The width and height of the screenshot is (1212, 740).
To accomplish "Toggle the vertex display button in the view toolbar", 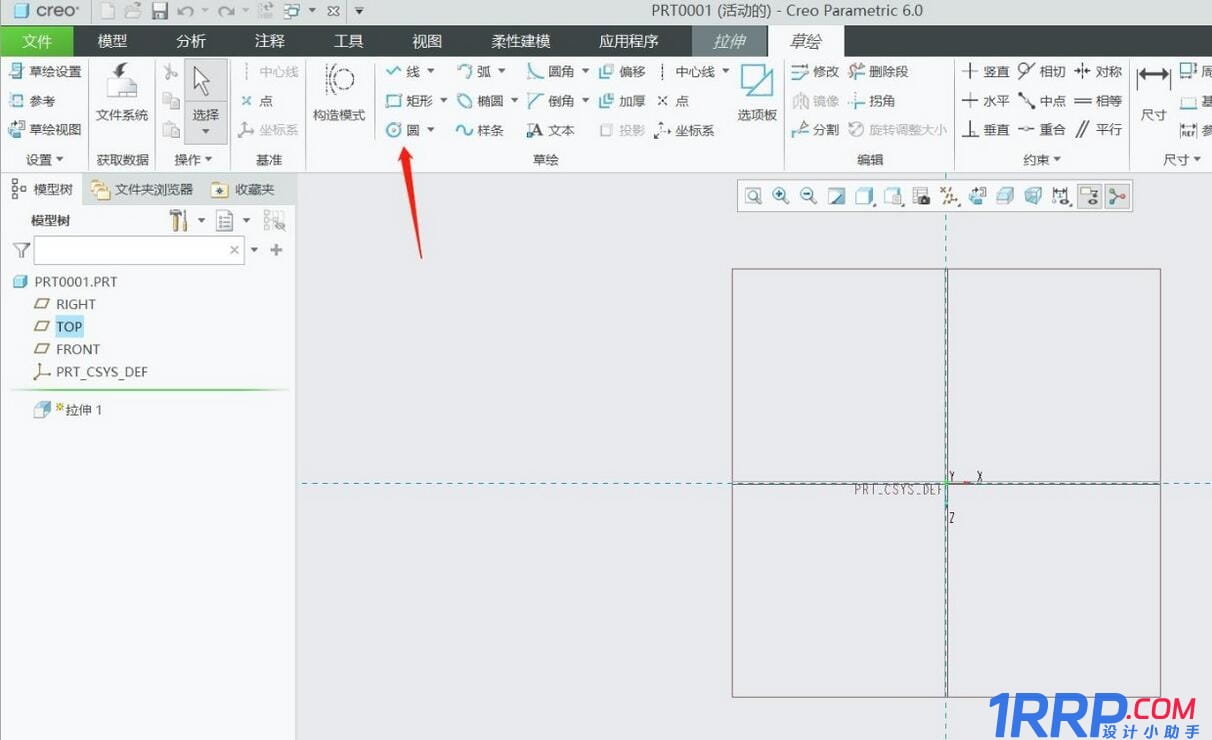I will coord(1117,197).
